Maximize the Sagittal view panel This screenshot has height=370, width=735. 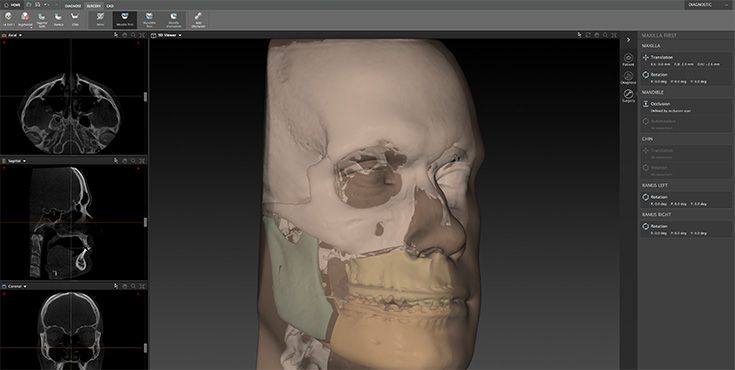point(142,161)
